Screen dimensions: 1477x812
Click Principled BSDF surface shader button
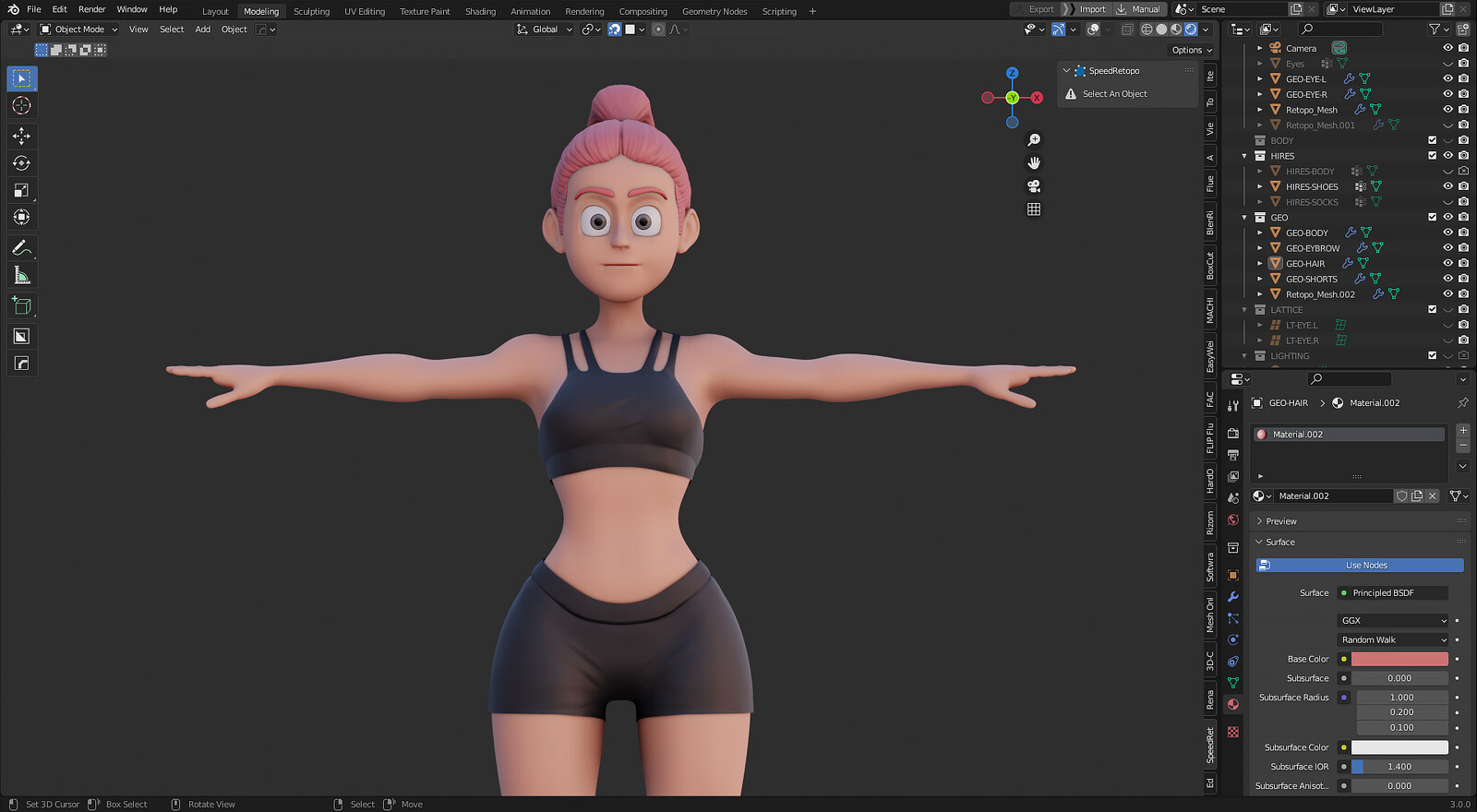point(1393,593)
